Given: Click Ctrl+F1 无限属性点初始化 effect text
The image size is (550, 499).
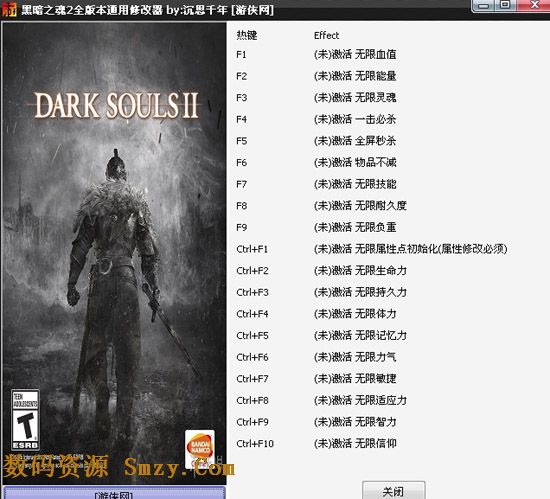Looking at the screenshot, I should (x=410, y=249).
